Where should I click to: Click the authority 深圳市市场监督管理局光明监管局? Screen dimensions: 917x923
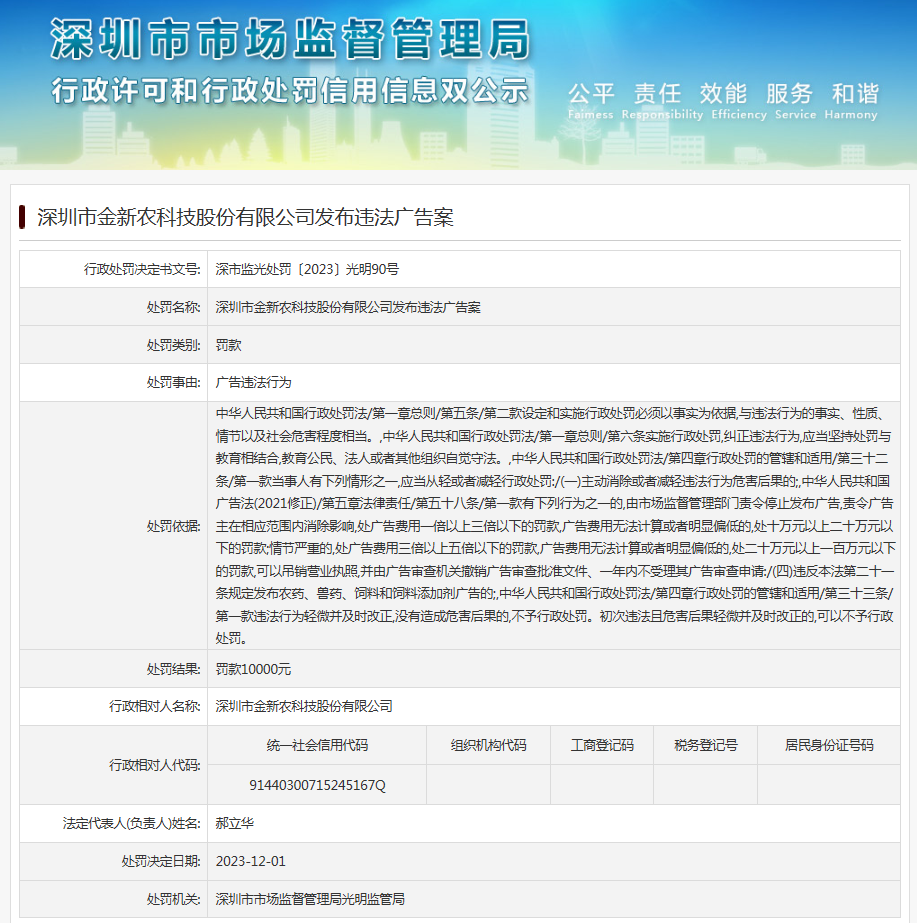[310, 899]
